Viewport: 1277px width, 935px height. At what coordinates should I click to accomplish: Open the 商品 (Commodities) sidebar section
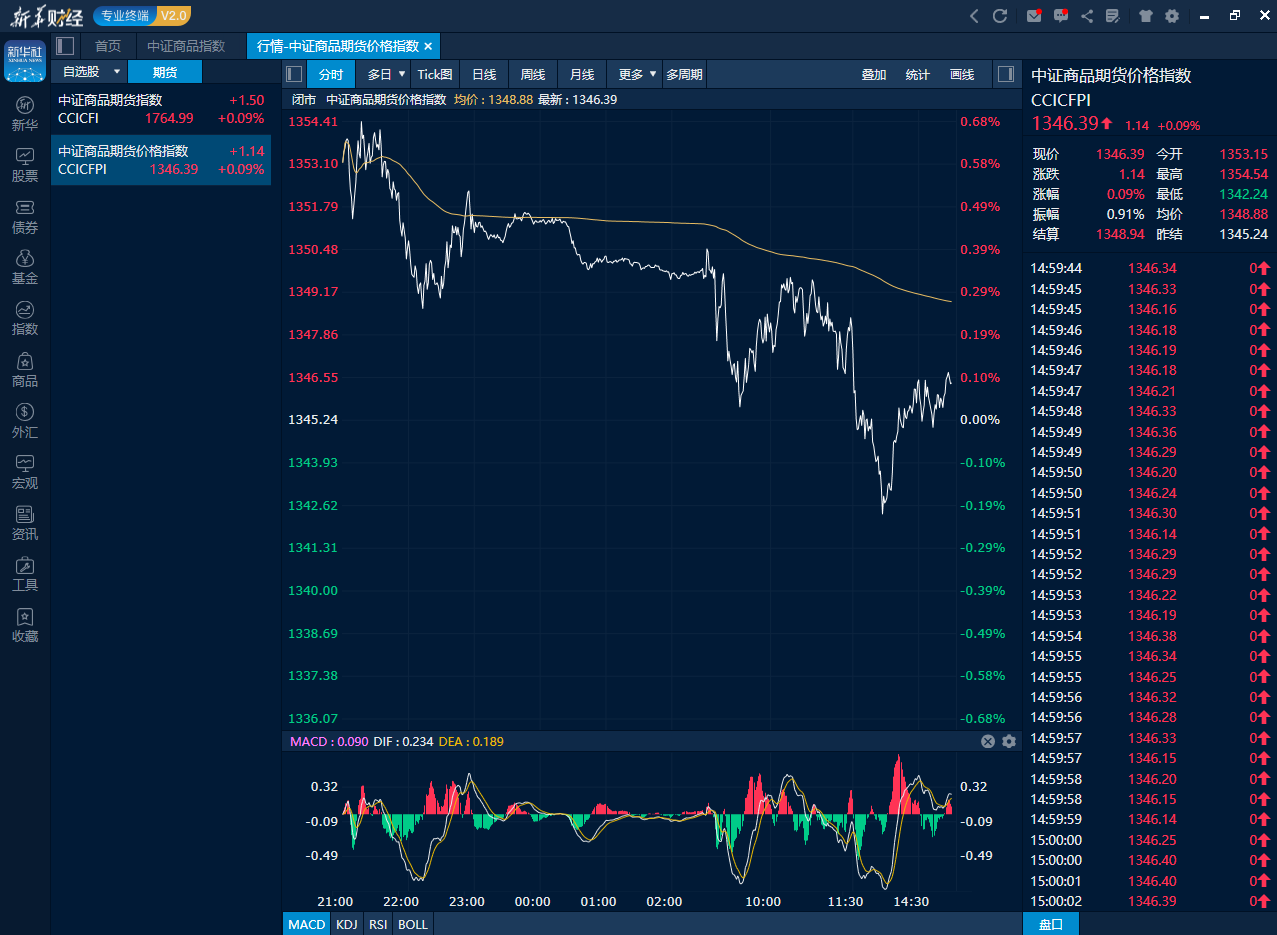coord(24,370)
